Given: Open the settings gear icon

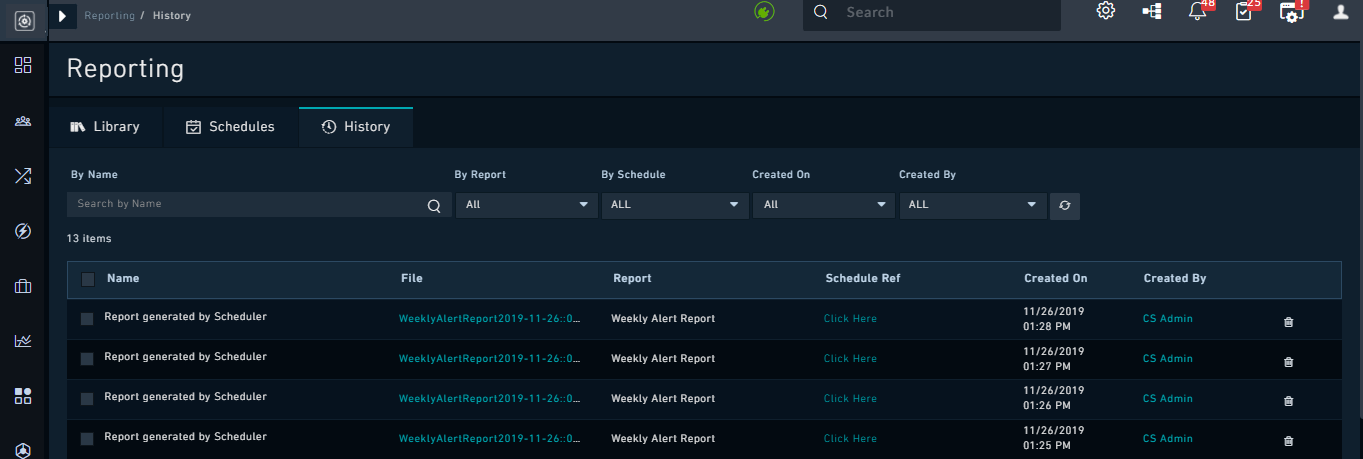Looking at the screenshot, I should coord(1106,12).
